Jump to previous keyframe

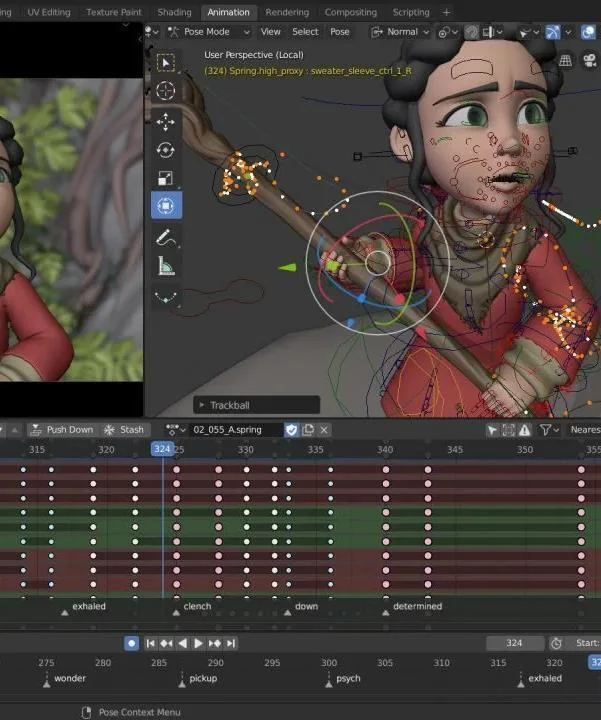click(166, 643)
